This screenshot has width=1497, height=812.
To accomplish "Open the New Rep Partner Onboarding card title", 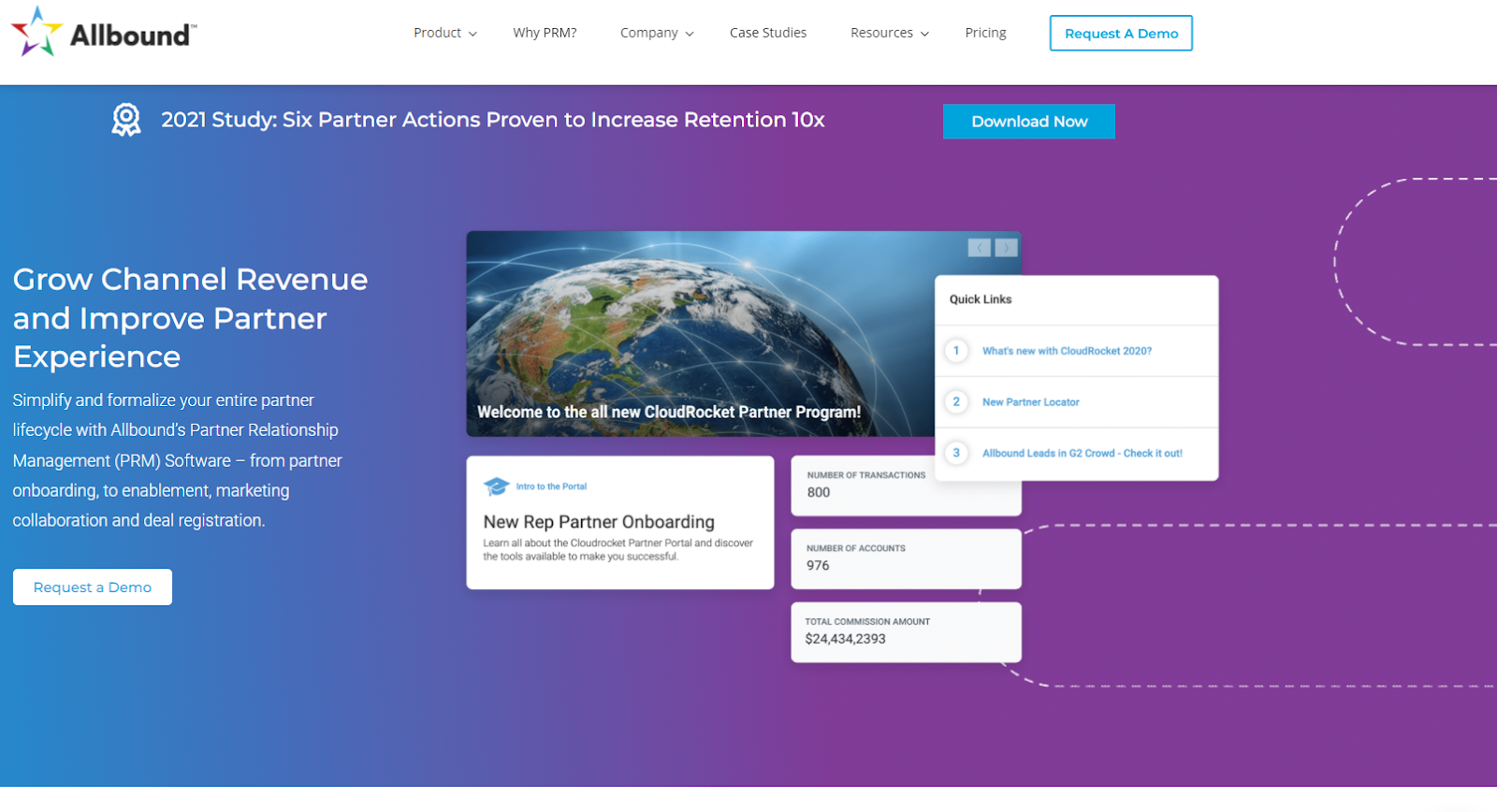I will pos(599,522).
